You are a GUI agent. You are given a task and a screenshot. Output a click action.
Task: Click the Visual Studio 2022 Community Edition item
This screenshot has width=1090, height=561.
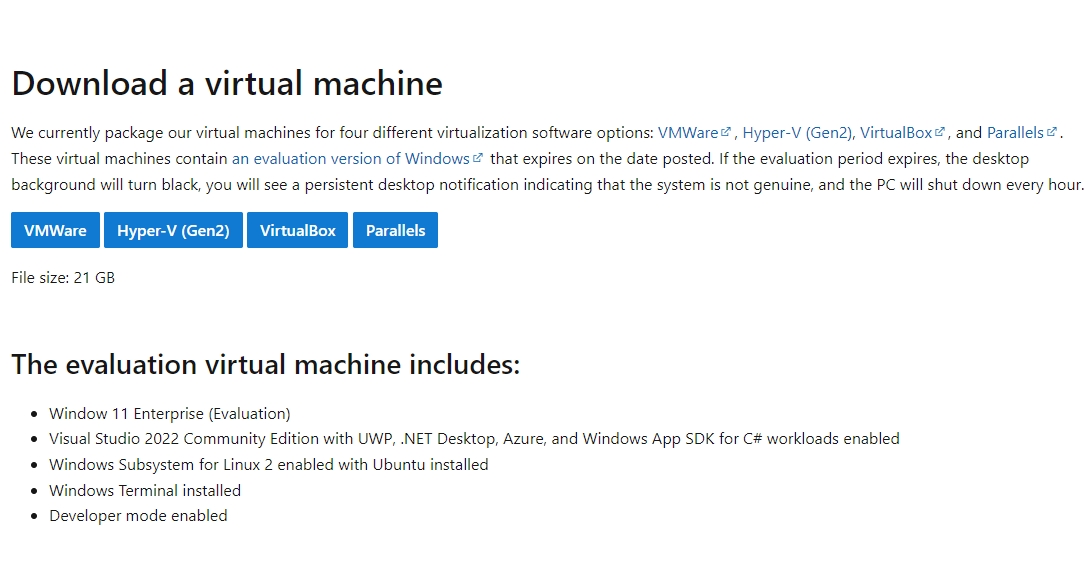tap(474, 439)
